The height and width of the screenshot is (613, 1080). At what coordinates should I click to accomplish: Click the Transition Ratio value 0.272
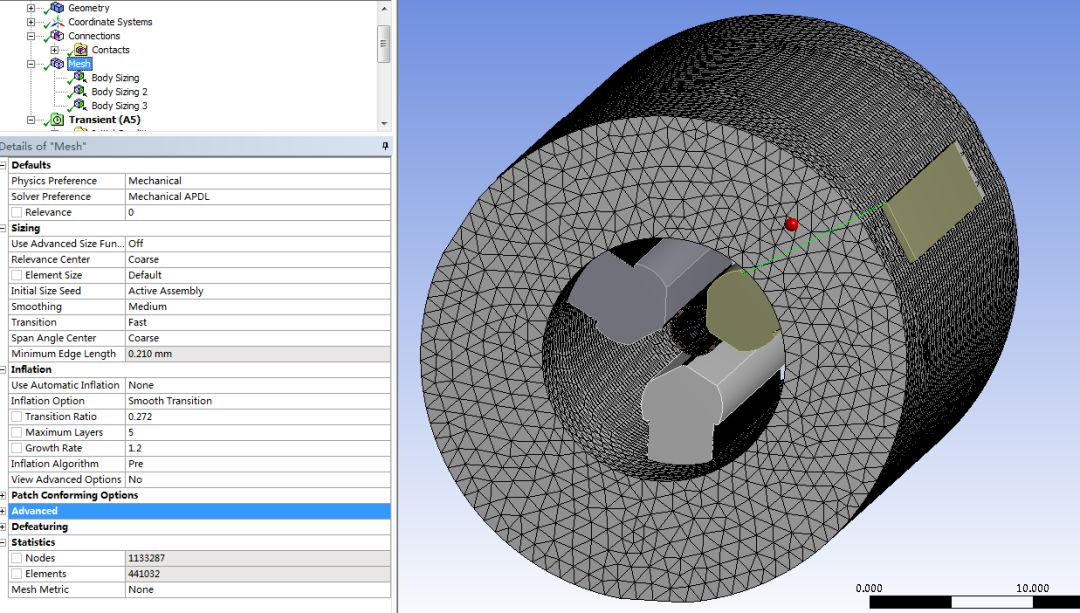(258, 417)
